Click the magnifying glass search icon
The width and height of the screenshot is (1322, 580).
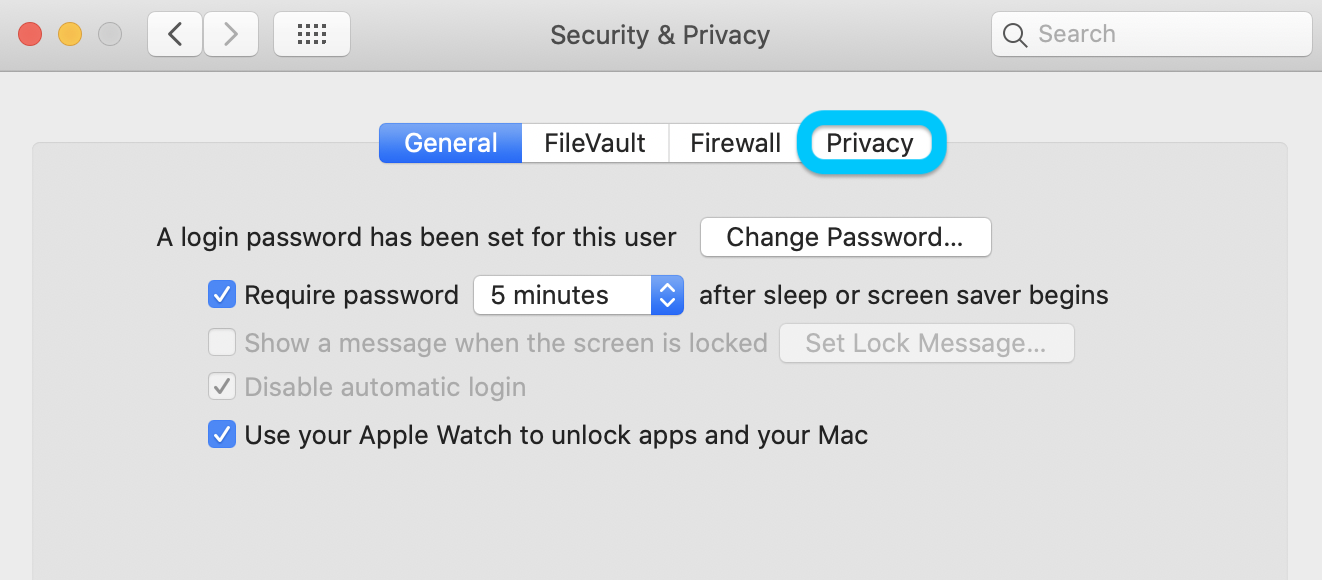[x=1015, y=35]
